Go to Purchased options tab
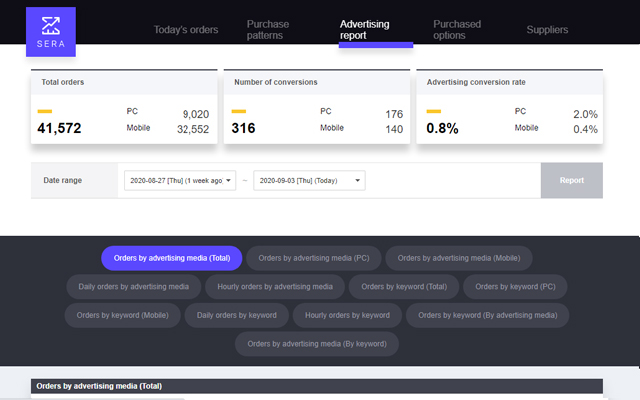This screenshot has width=640, height=400. [457, 29]
